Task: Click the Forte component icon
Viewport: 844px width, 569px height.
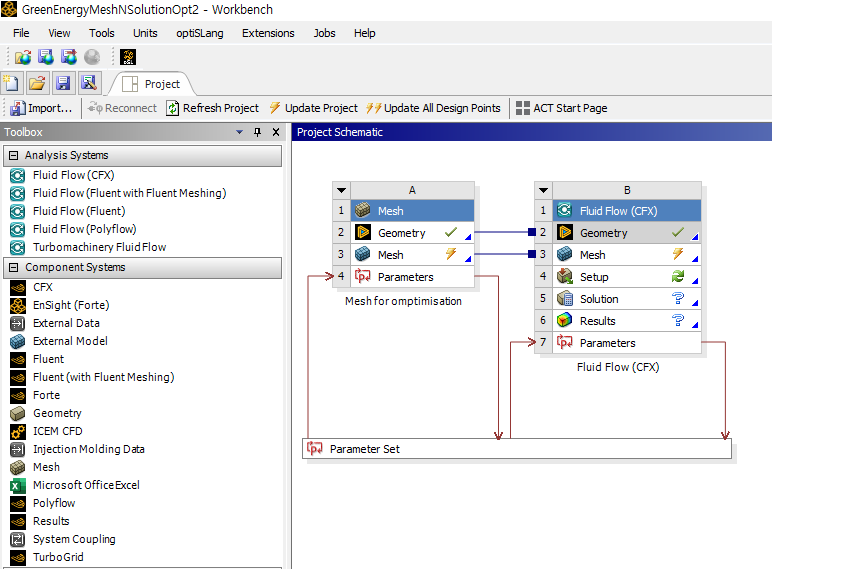Action: (x=18, y=396)
